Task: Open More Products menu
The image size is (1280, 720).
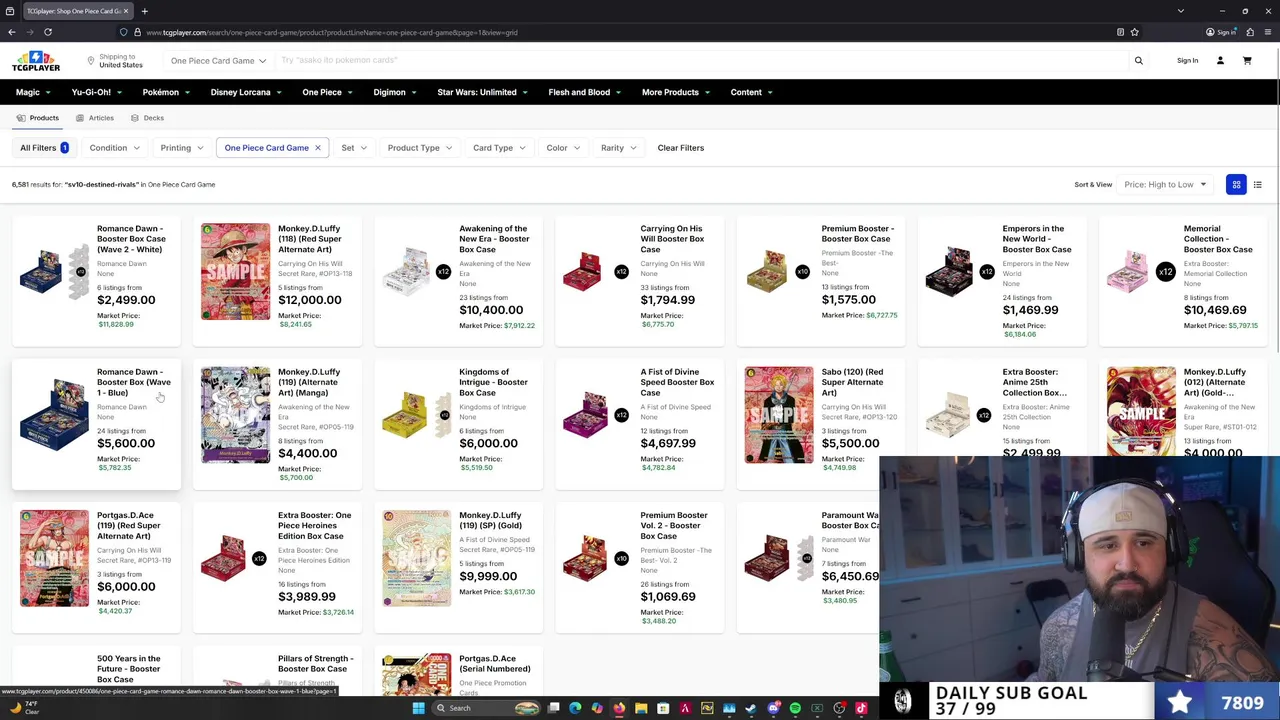Action: (676, 92)
